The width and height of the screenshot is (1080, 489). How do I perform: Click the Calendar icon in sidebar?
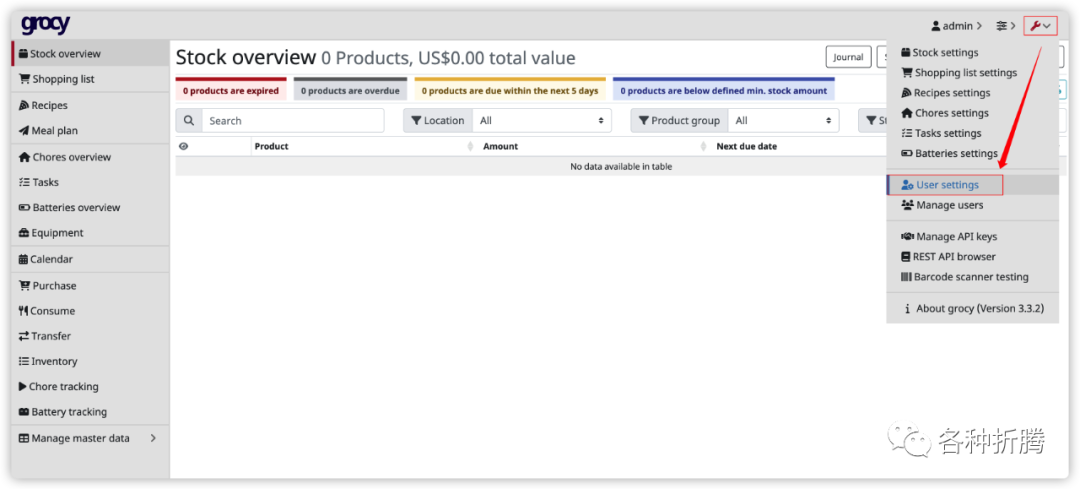click(23, 259)
